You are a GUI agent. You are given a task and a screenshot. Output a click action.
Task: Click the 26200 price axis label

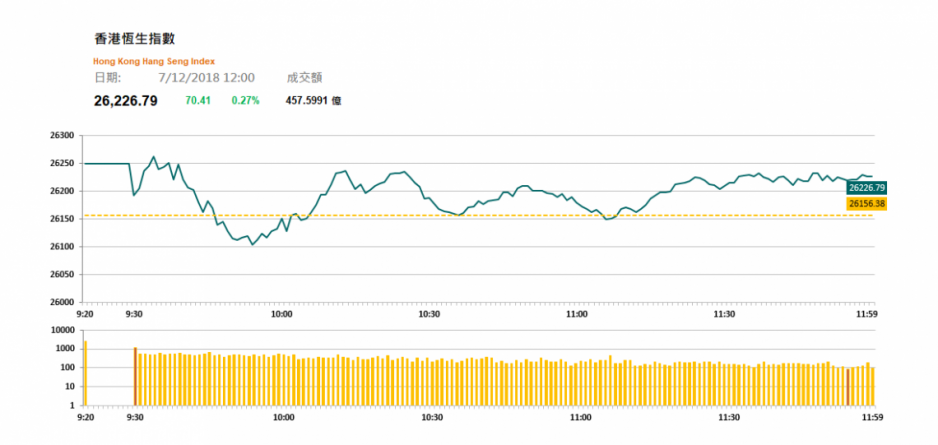(63, 191)
